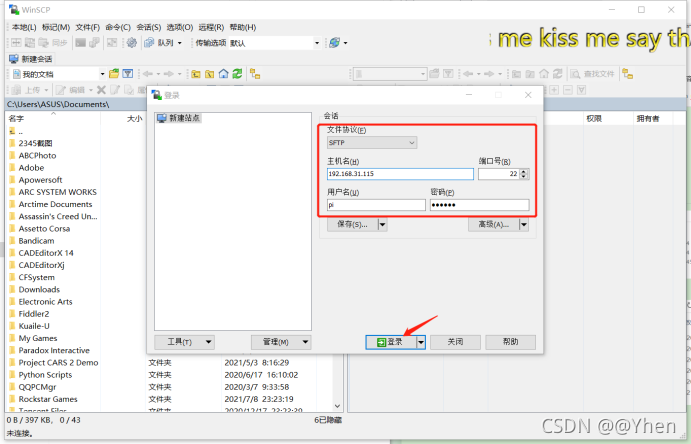The width and height of the screenshot is (691, 444).
Task: Open the 会话(S) menu
Action: click(x=149, y=27)
